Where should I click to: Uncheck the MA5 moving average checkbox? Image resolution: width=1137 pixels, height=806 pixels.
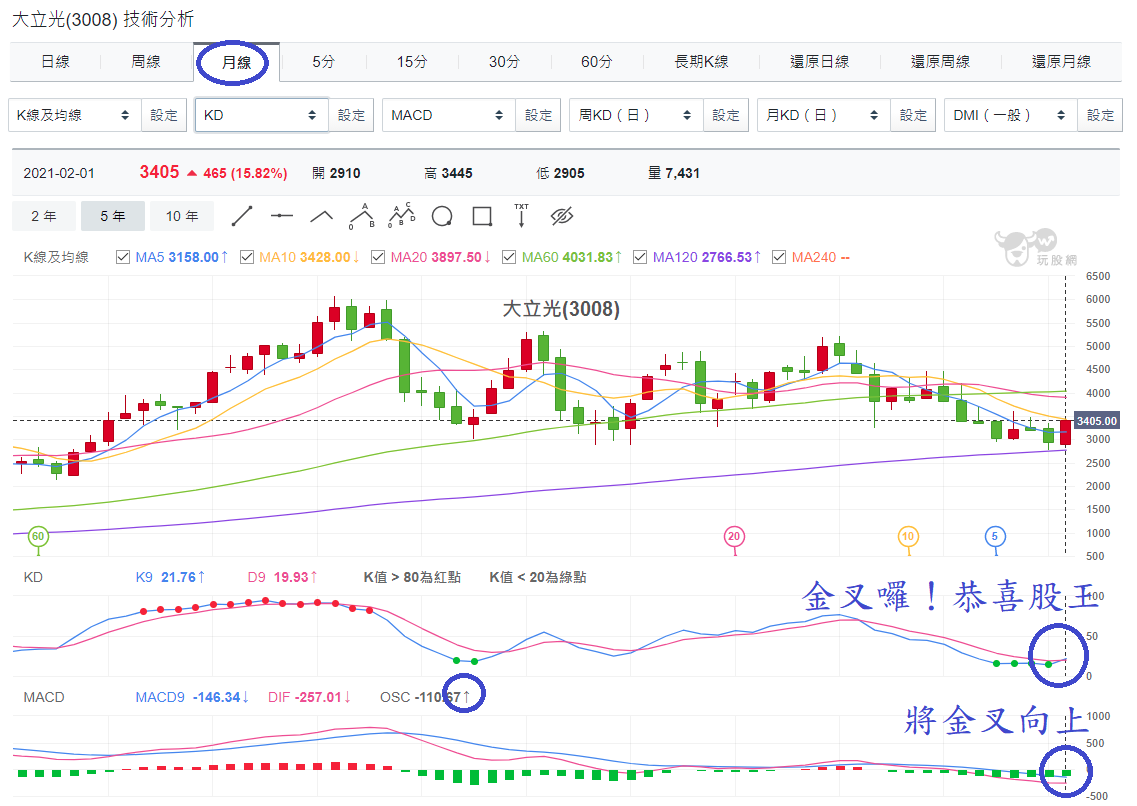pyautogui.click(x=123, y=257)
